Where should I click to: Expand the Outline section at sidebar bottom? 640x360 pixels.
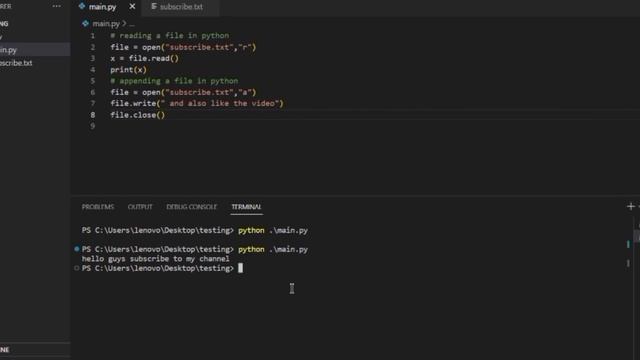pos(35,350)
